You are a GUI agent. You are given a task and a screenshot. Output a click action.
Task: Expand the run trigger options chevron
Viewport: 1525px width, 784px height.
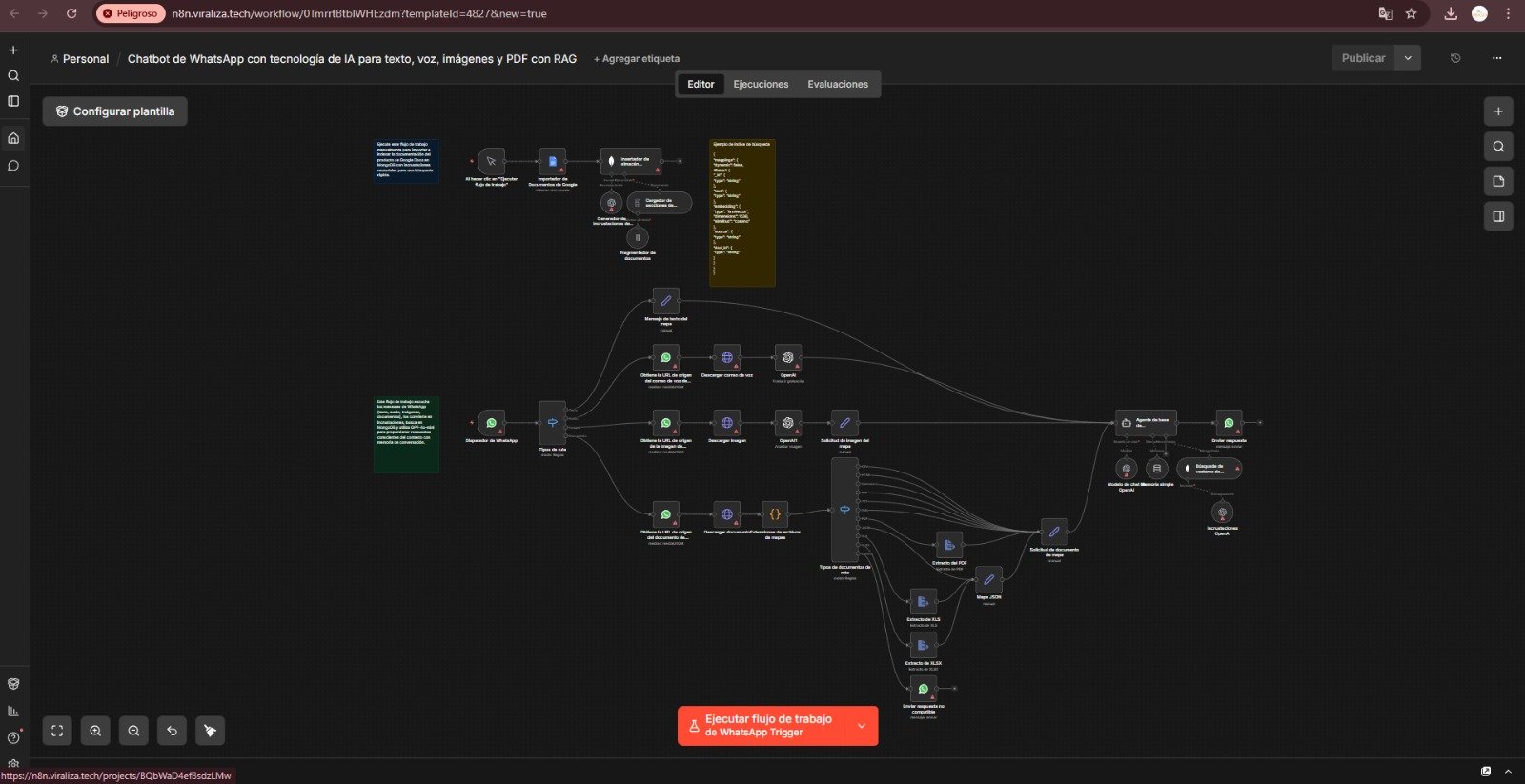pos(862,726)
